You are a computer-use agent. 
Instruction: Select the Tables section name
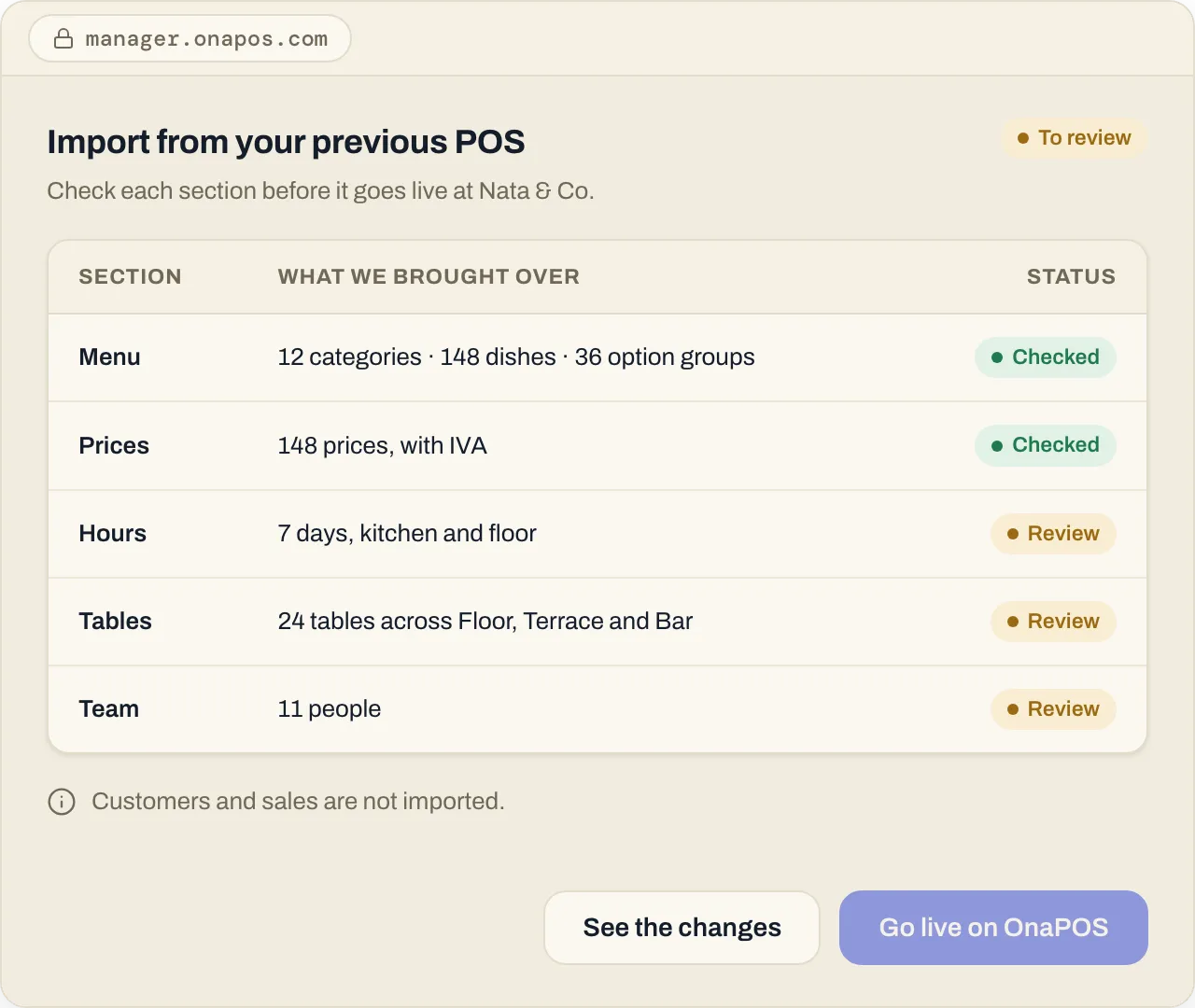(x=116, y=622)
